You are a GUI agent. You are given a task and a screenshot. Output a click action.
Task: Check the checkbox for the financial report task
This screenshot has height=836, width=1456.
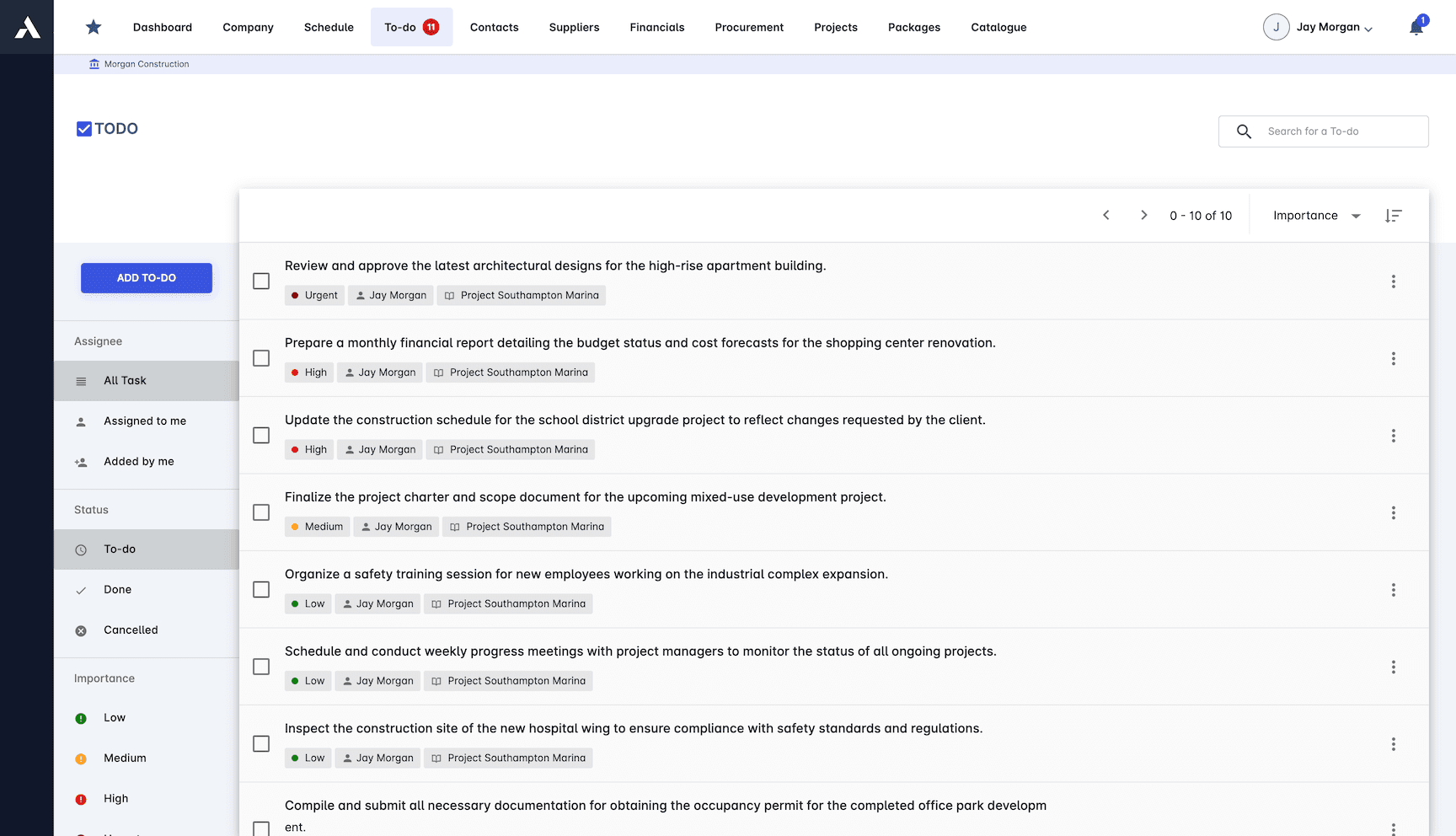coord(261,358)
